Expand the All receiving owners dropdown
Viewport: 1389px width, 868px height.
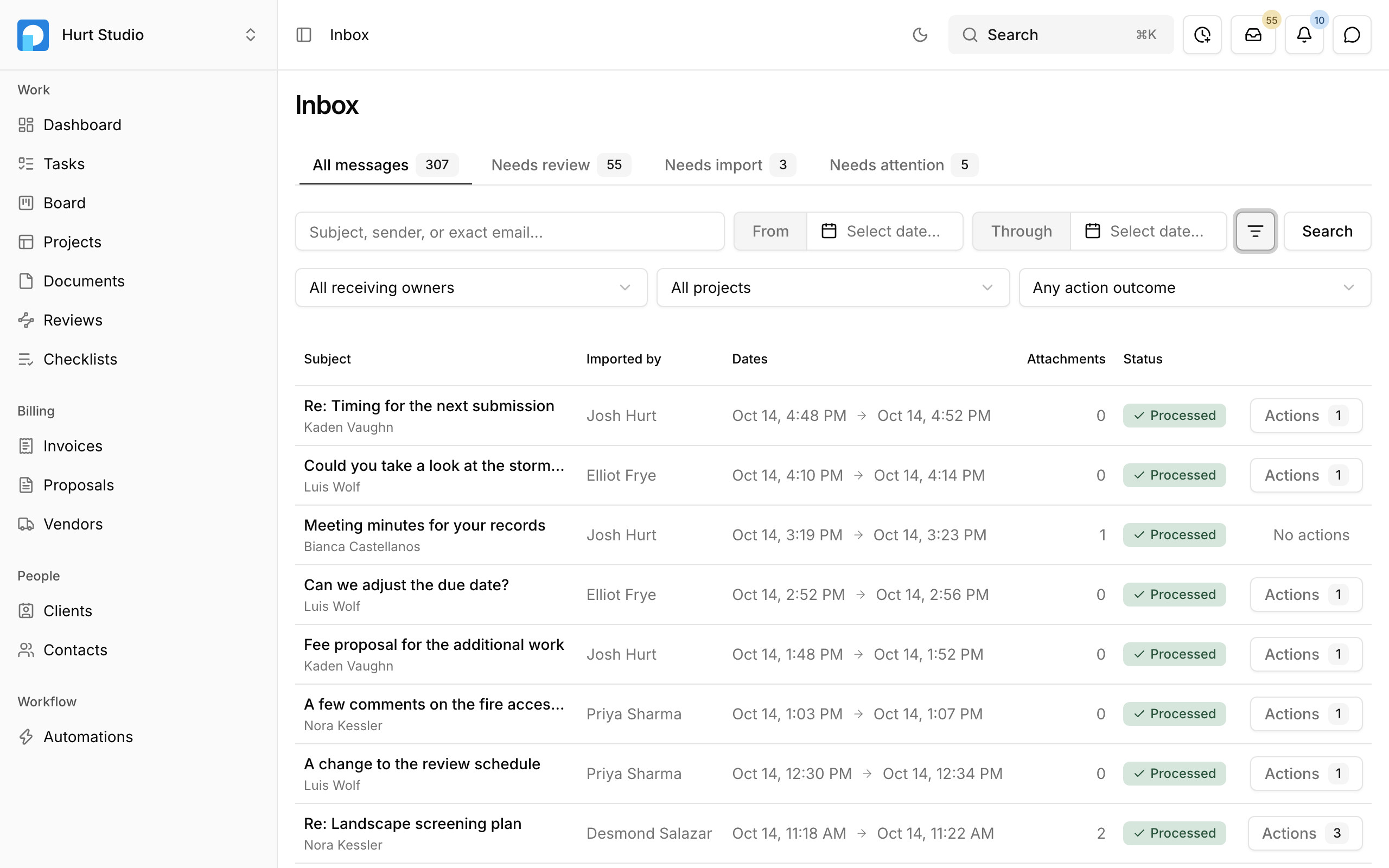point(471,288)
